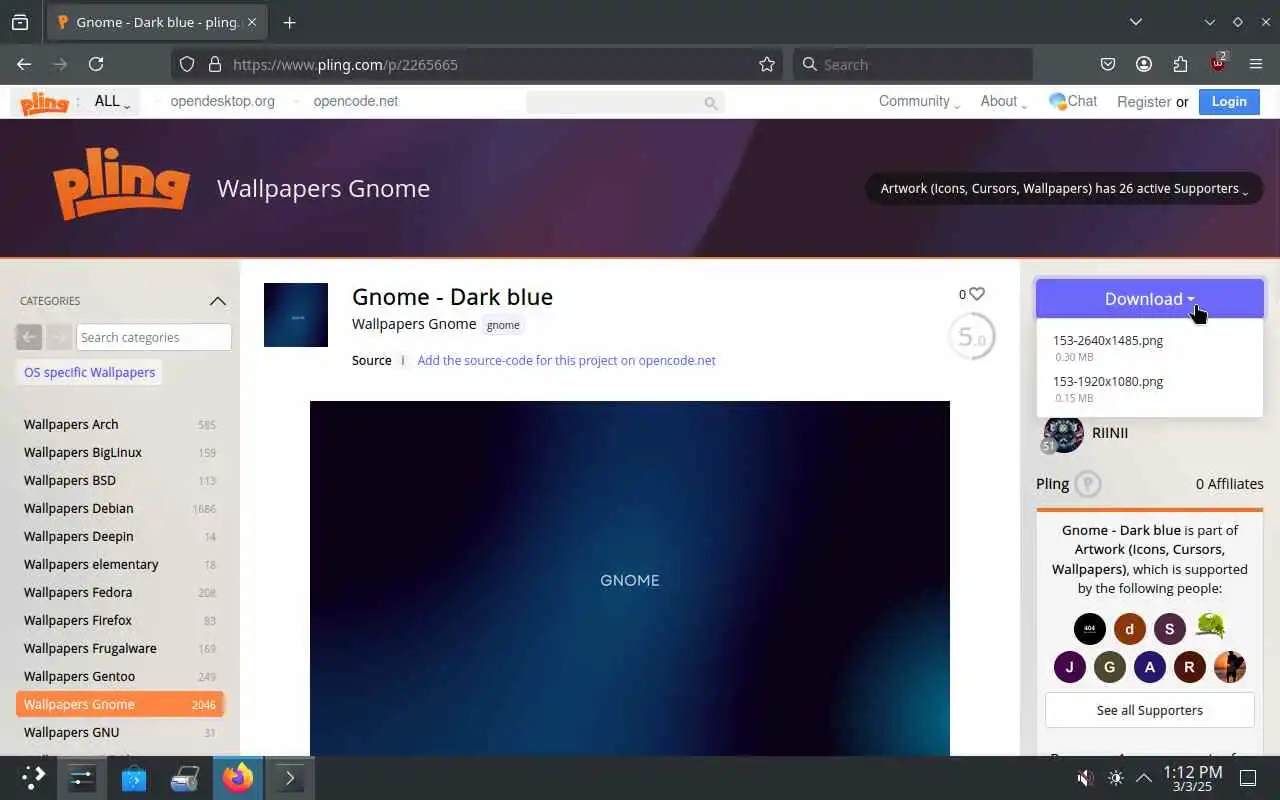The height and width of the screenshot is (800, 1280).
Task: Focus the Firefox Search box
Action: point(913,64)
